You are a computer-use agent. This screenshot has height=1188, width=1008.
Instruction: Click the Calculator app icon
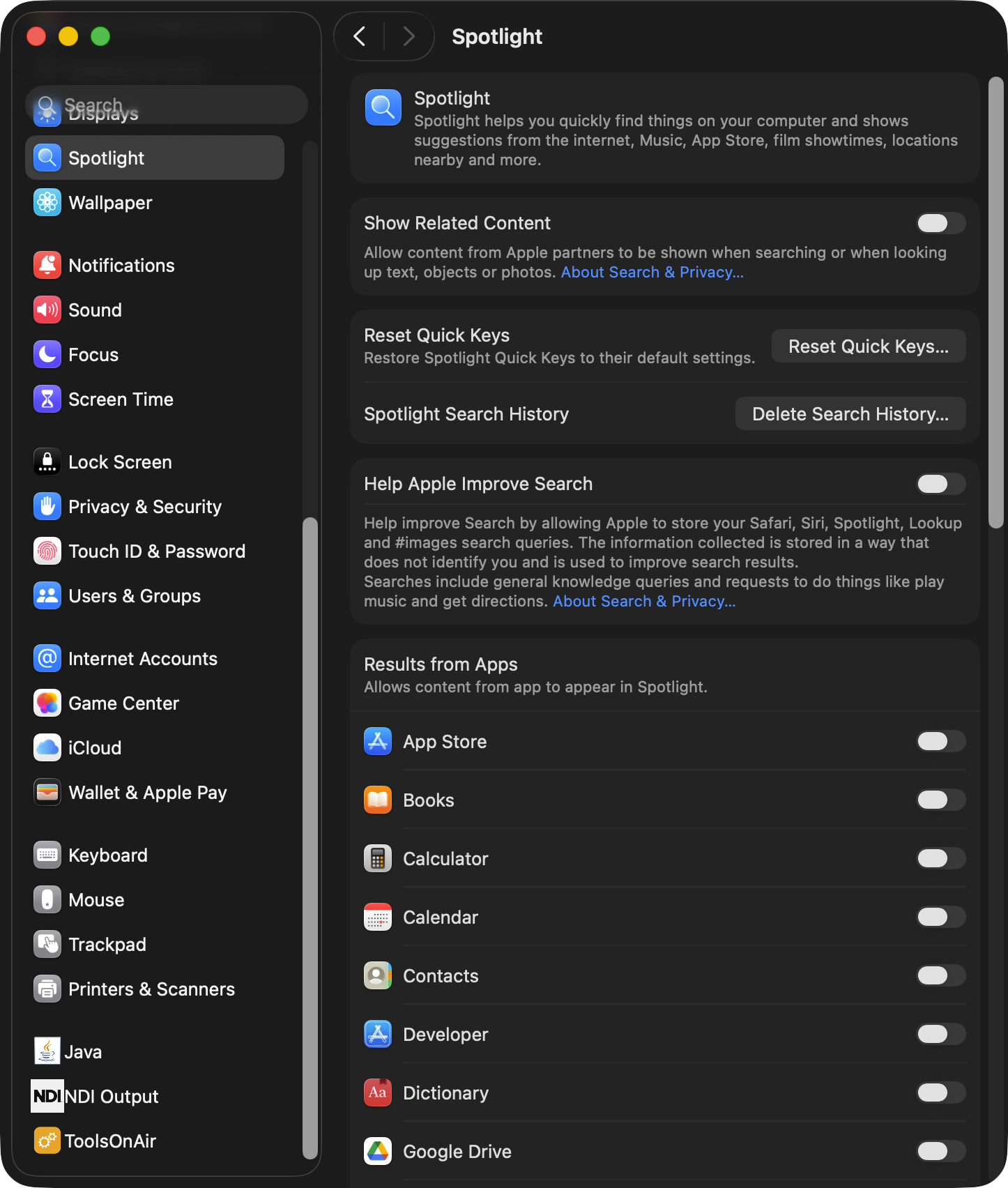click(x=378, y=858)
